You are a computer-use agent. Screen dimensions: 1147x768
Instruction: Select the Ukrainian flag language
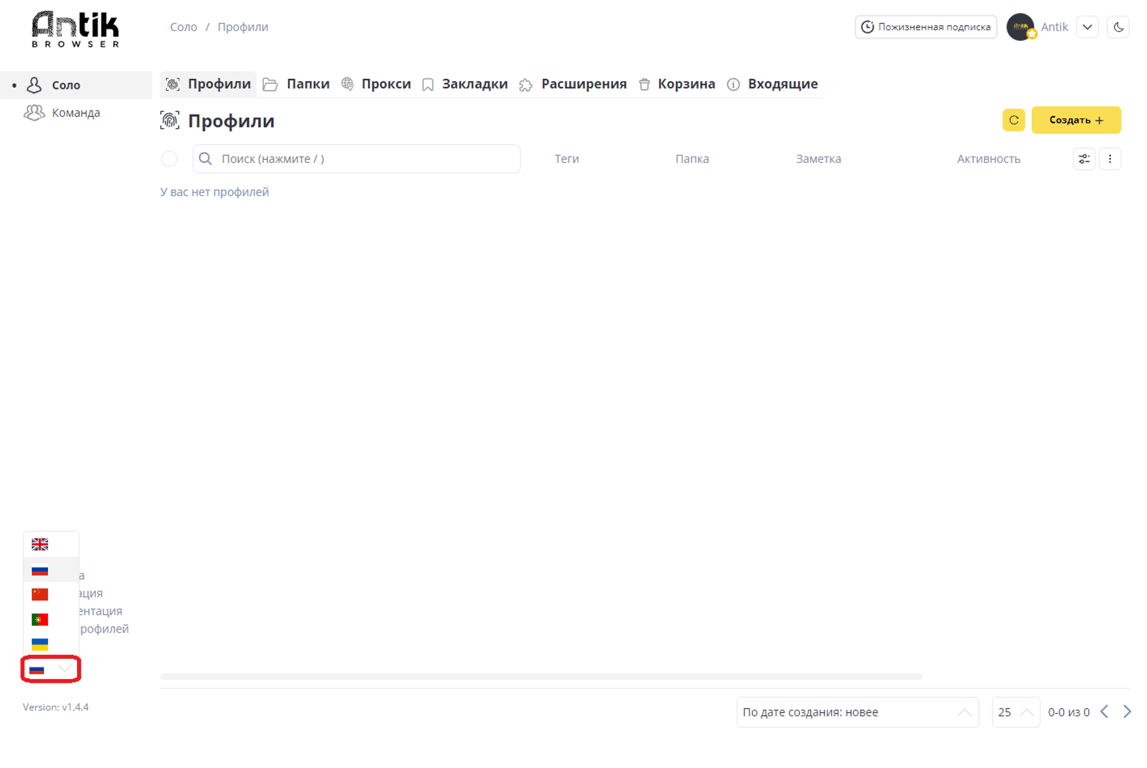click(x=40, y=644)
